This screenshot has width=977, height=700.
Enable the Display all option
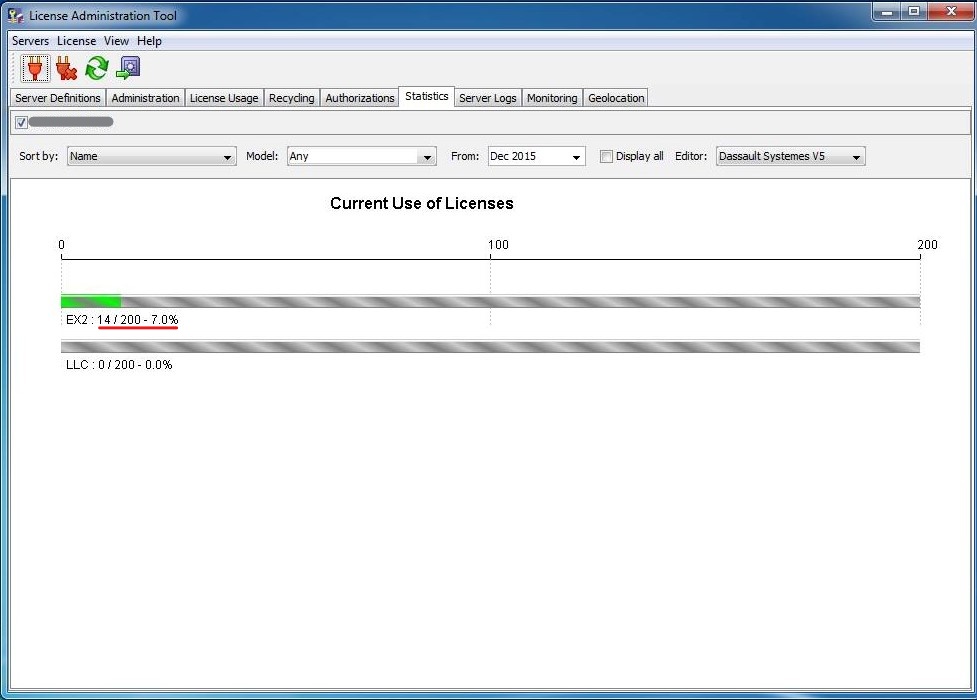click(606, 156)
